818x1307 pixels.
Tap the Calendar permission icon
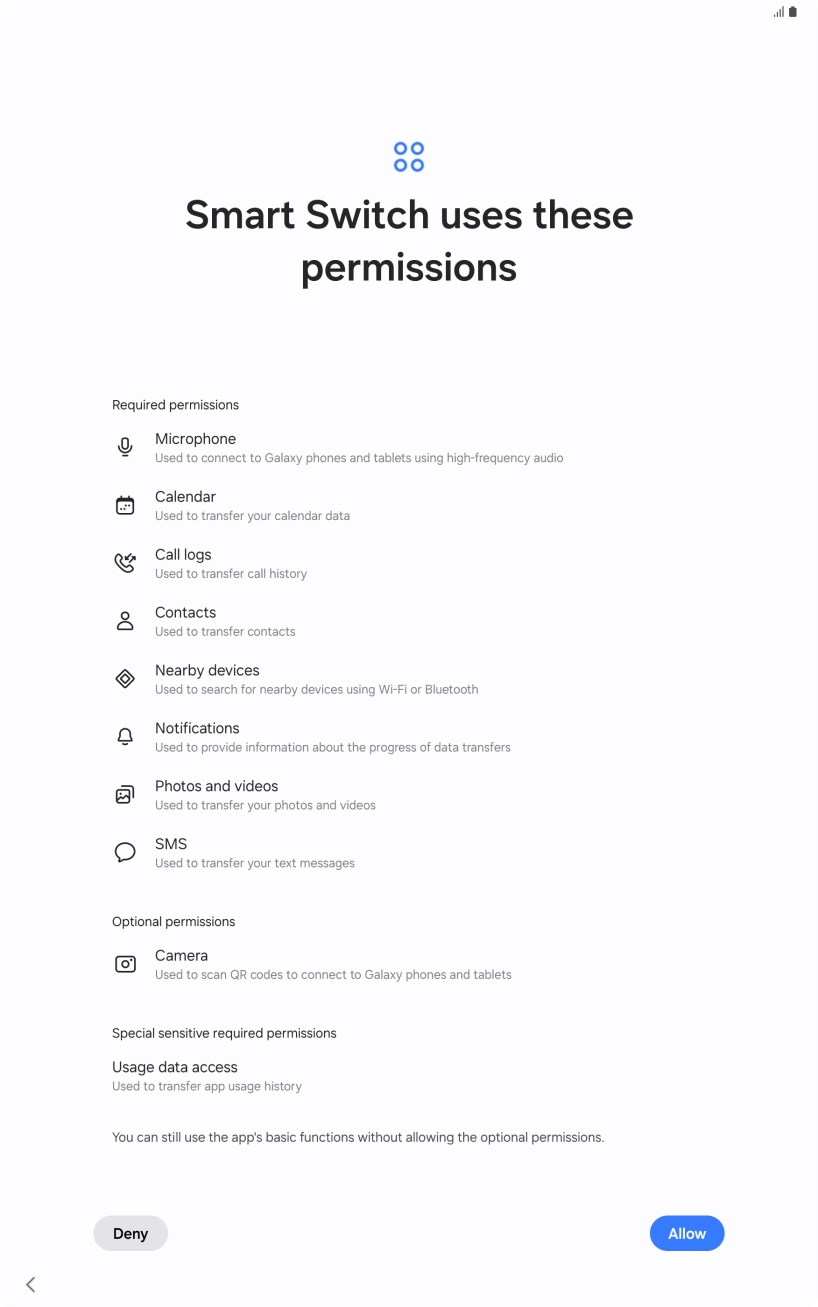point(125,505)
